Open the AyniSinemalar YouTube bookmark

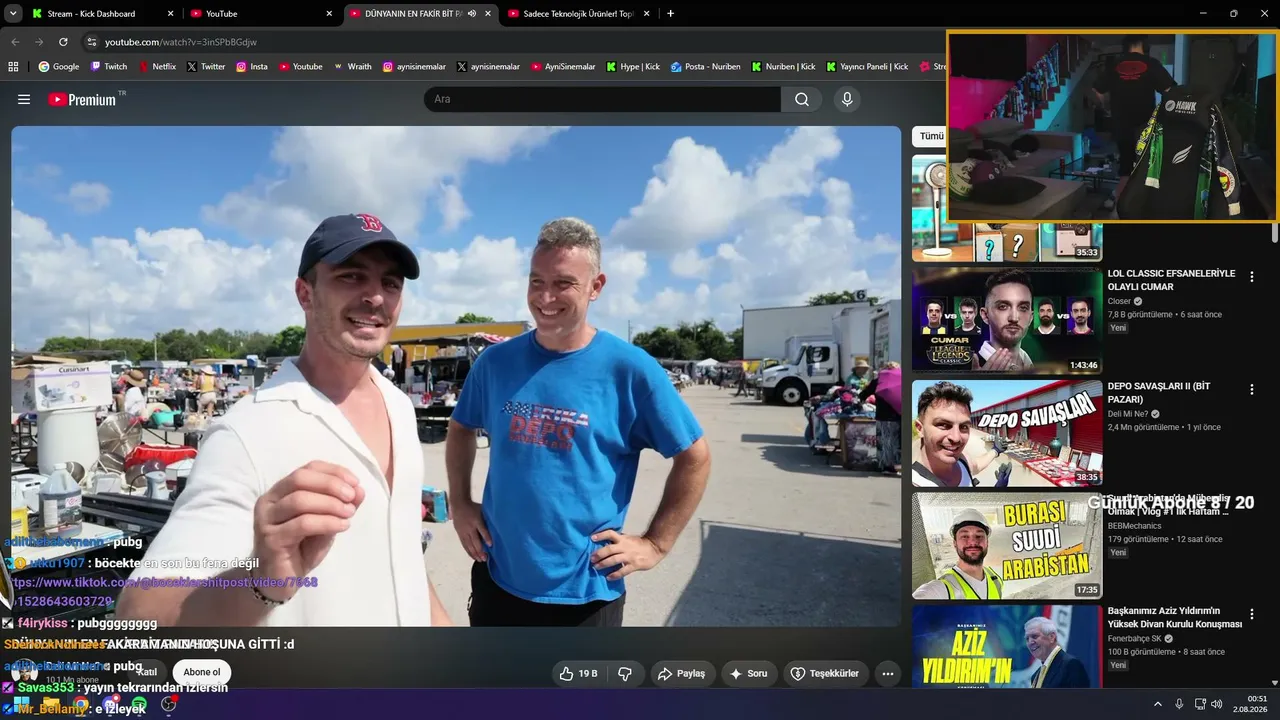click(562, 67)
